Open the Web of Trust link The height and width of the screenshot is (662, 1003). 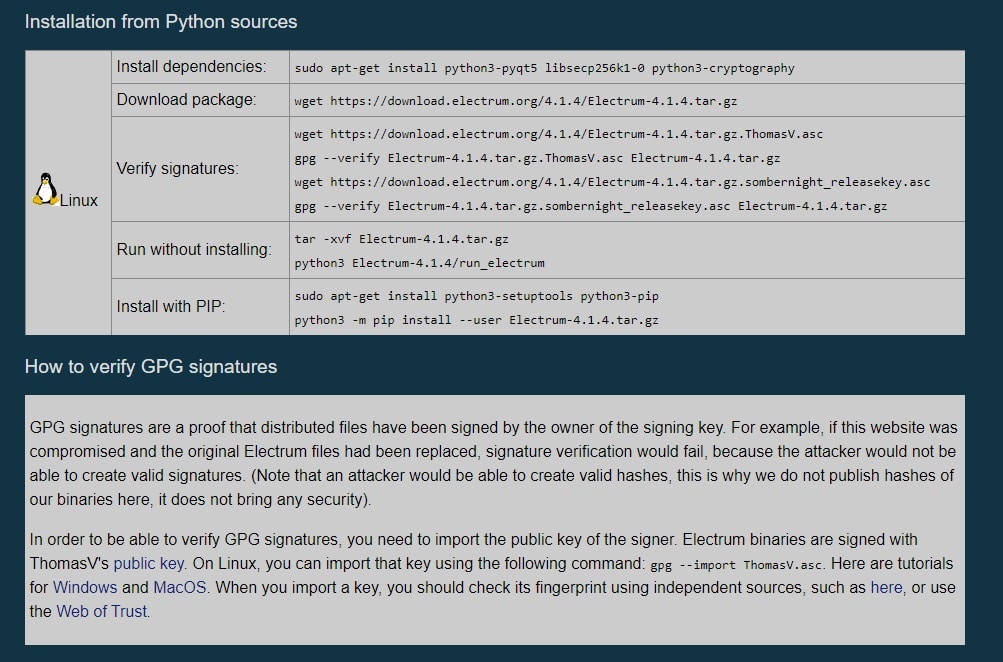pyautogui.click(x=102, y=611)
